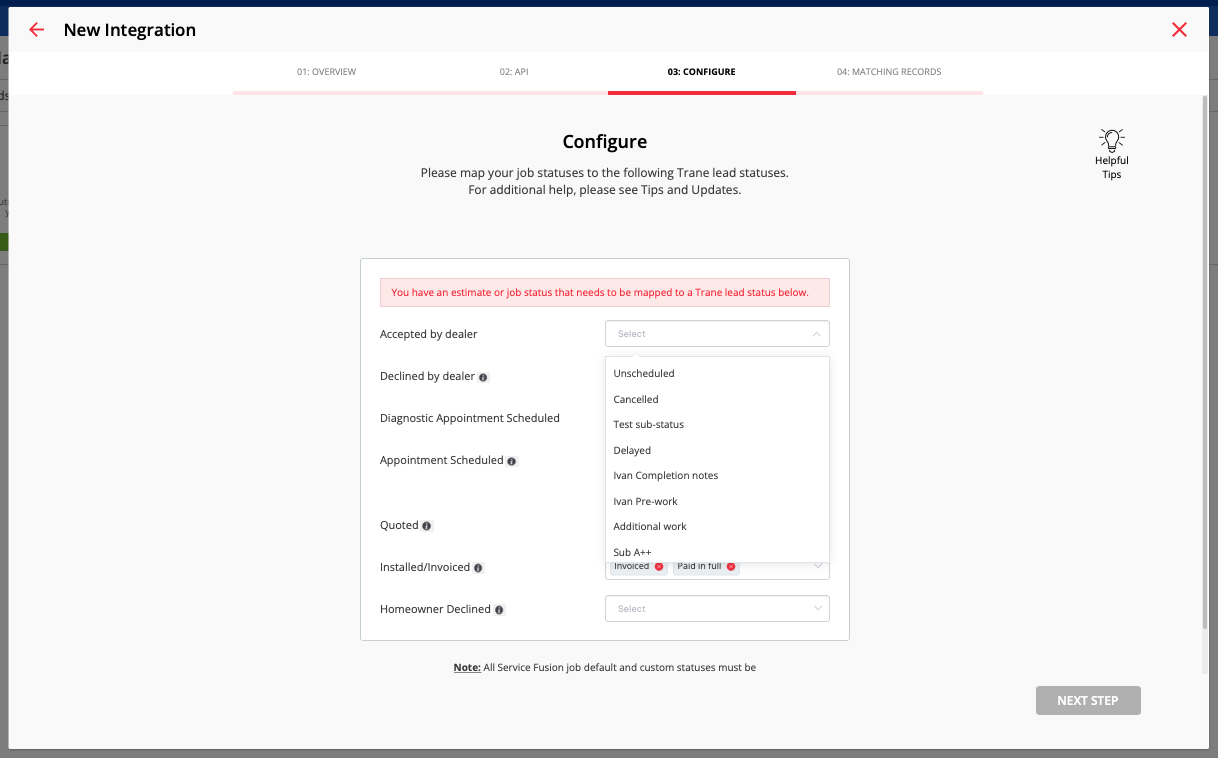Click the Next Step button

1088,700
